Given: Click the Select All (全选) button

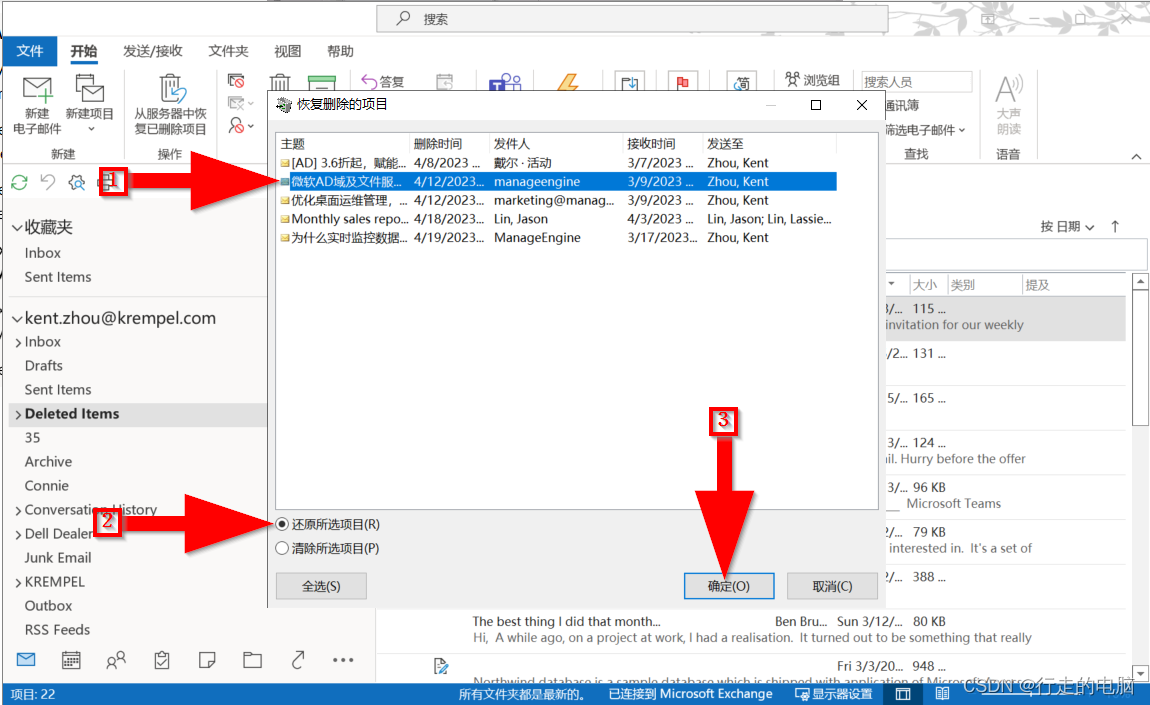Looking at the screenshot, I should [x=321, y=586].
